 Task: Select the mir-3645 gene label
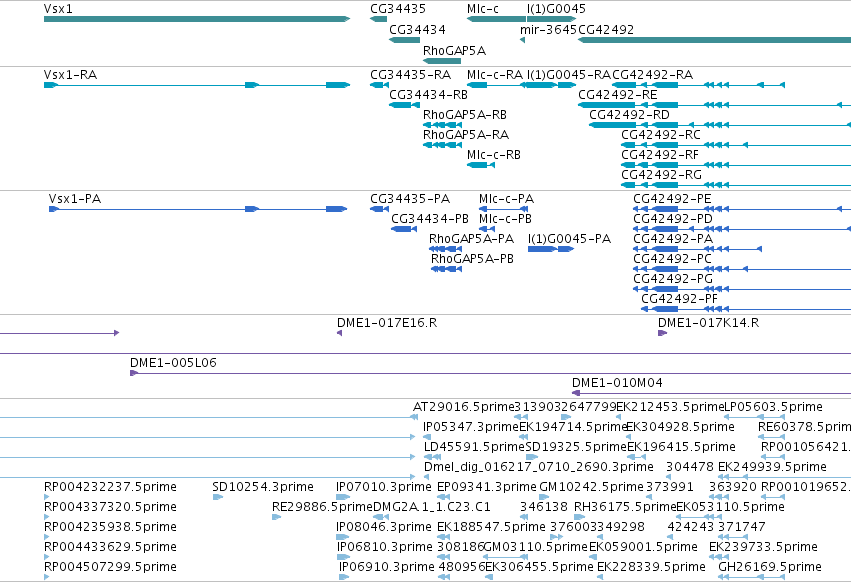coord(548,29)
